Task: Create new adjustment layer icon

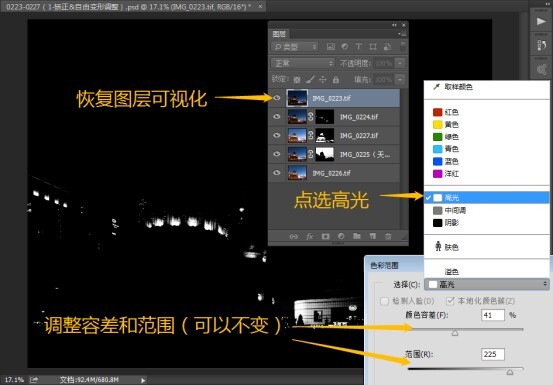Action: click(341, 236)
